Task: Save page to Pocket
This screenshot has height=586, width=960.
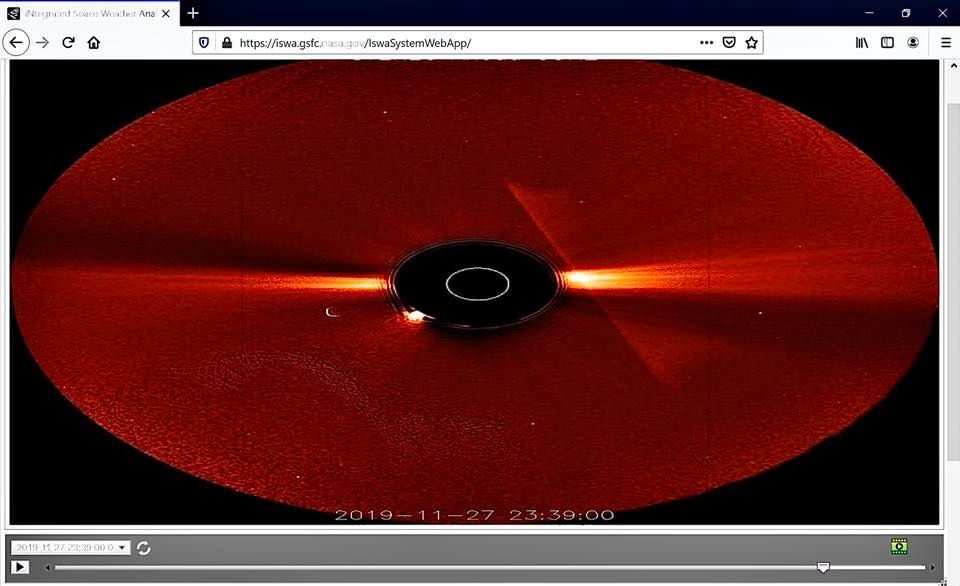Action: coord(729,43)
